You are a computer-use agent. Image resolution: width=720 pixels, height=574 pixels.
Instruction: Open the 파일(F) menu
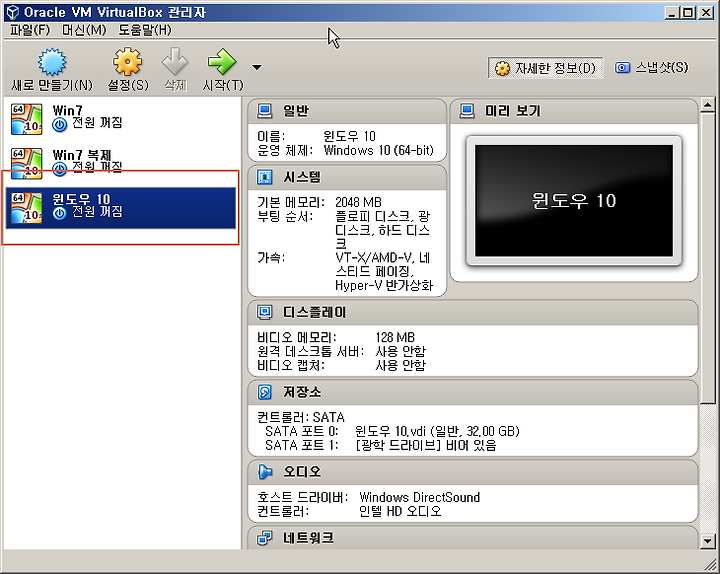(29, 30)
